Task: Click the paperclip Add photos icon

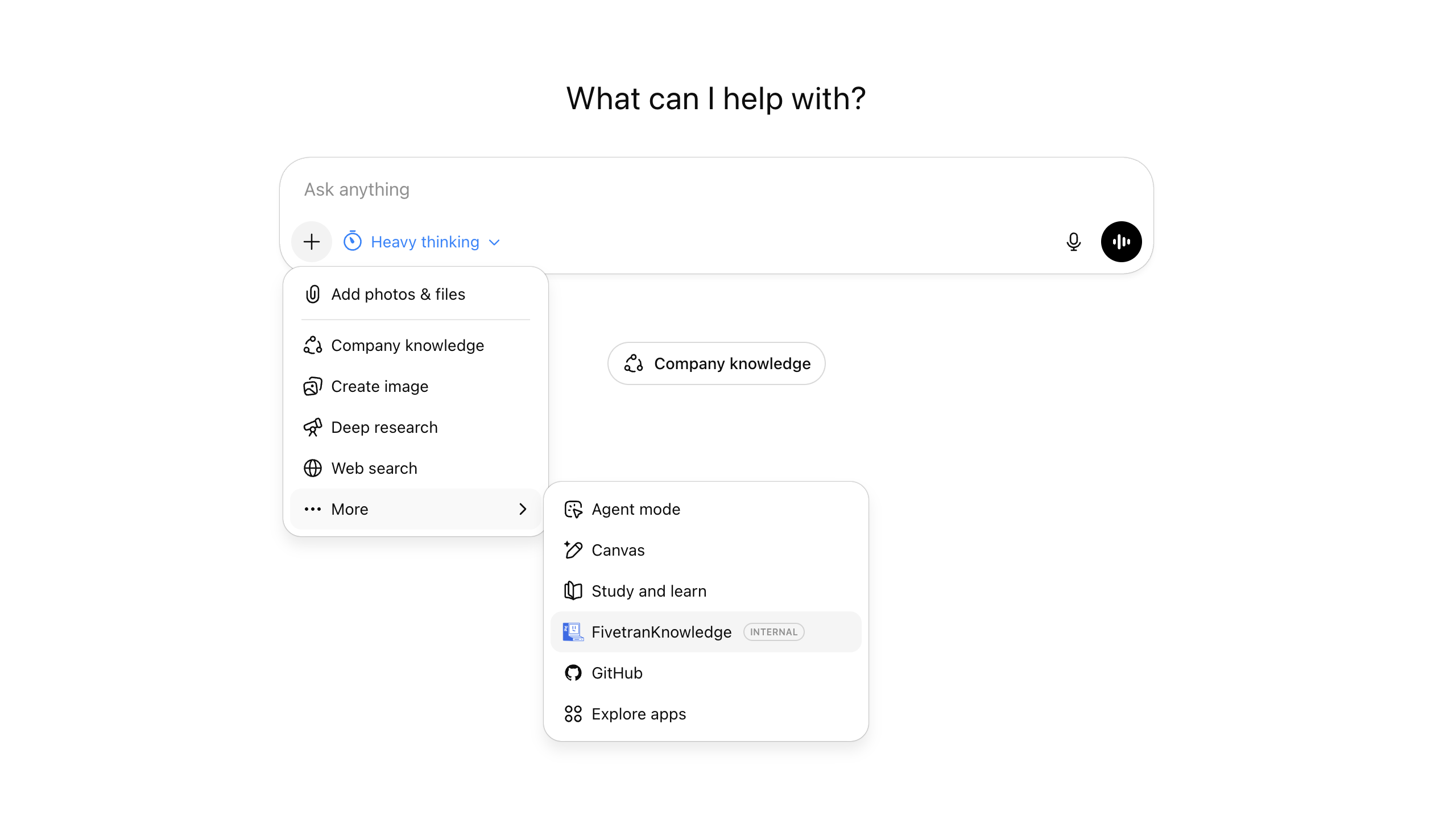Action: point(313,294)
